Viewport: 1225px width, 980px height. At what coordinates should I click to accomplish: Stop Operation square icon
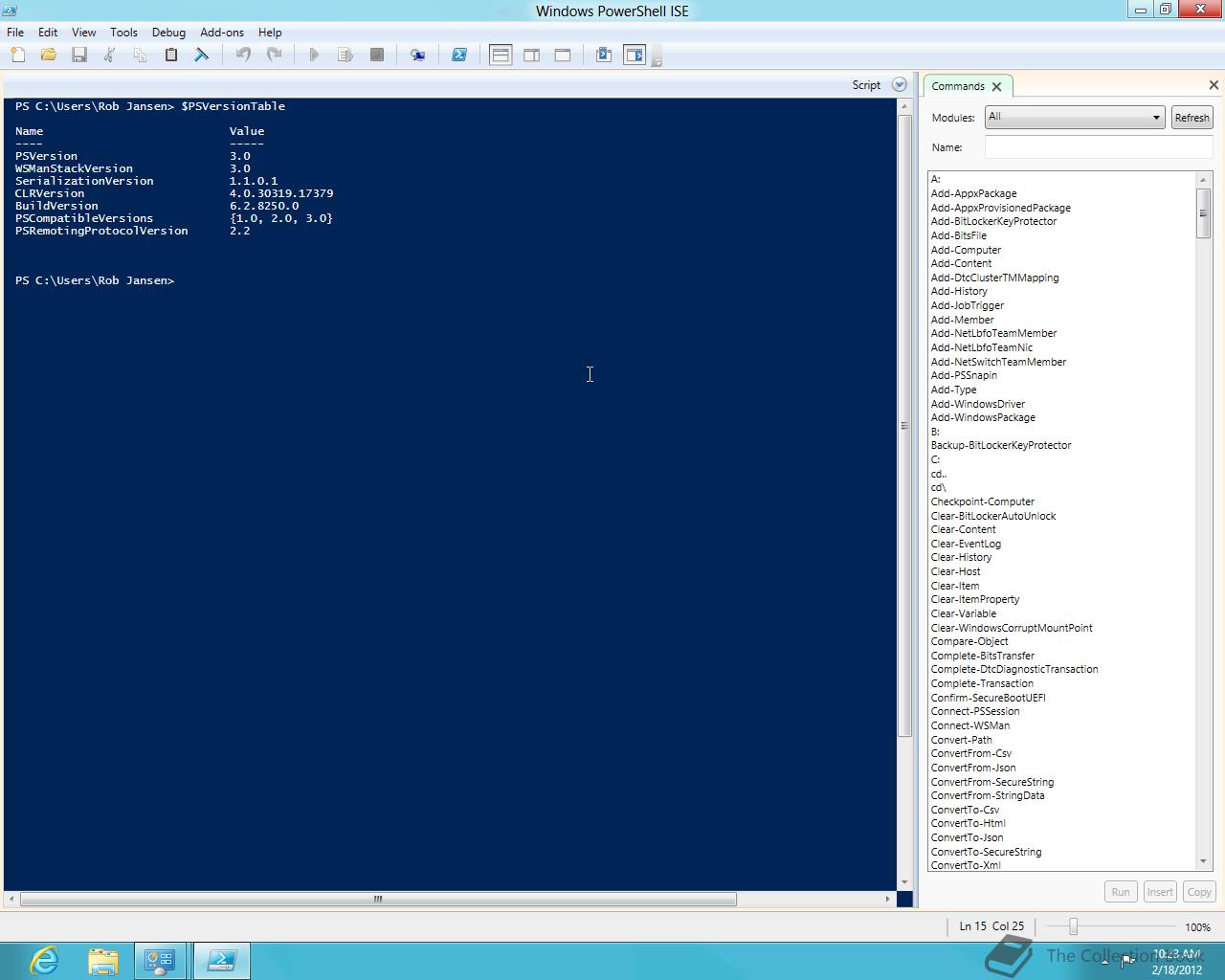377,56
